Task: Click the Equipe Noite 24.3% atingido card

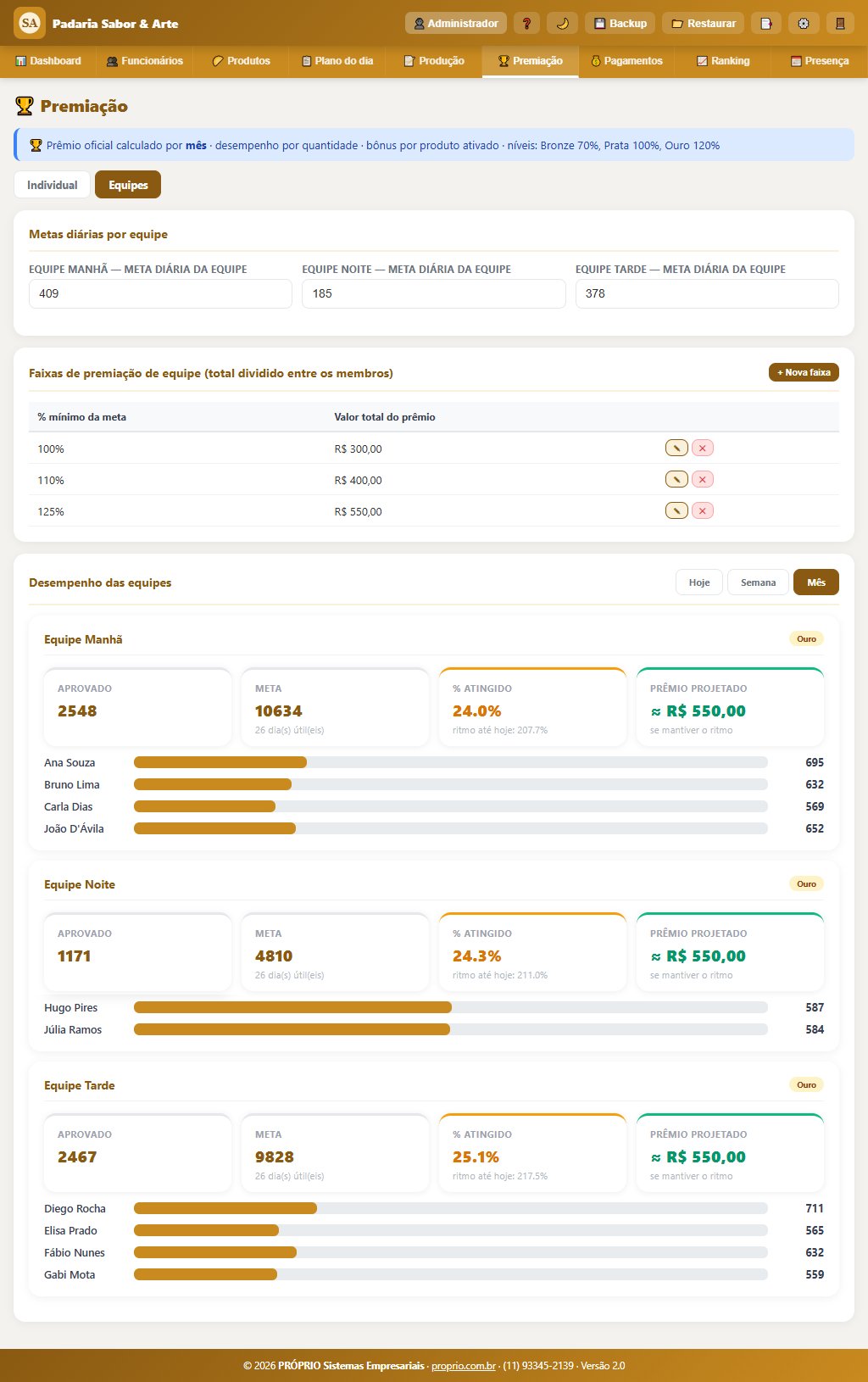Action: [x=532, y=952]
